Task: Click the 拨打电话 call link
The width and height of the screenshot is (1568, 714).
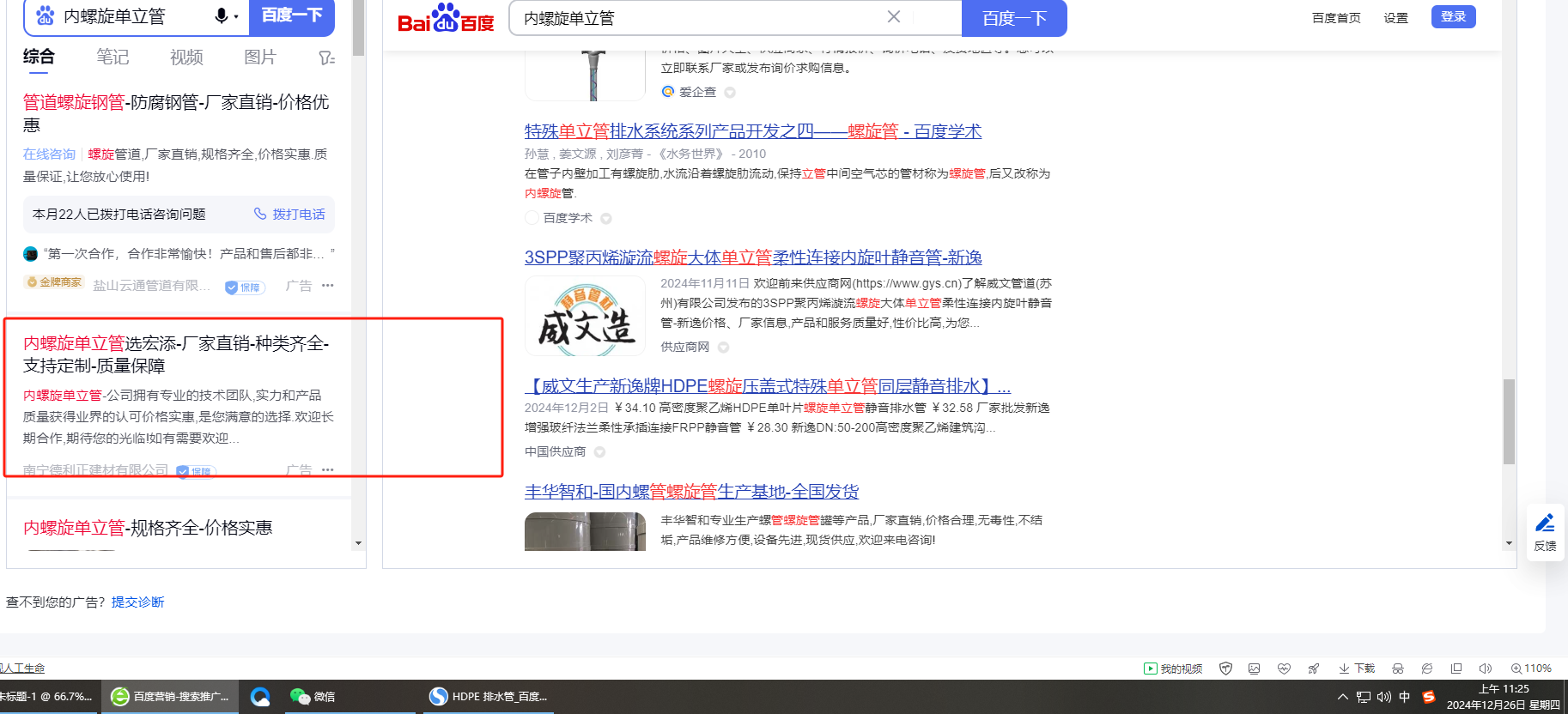Action: [x=299, y=214]
